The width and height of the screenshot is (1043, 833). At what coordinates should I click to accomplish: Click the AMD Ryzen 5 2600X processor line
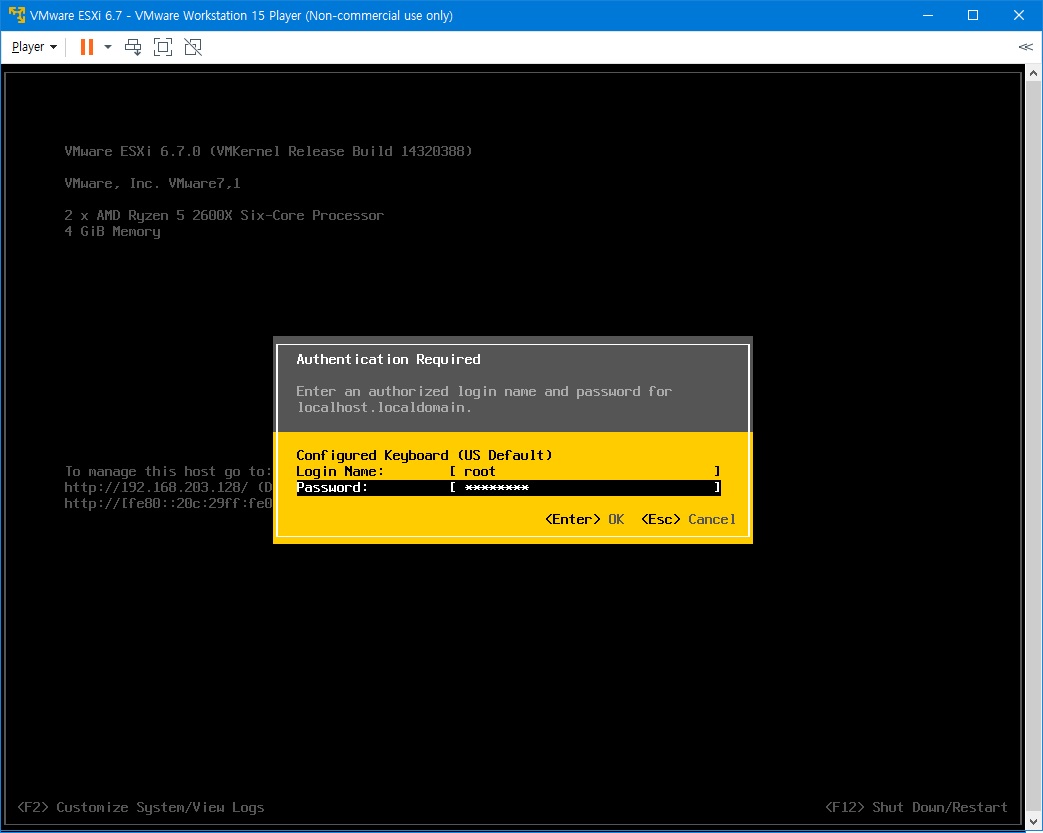(224, 215)
